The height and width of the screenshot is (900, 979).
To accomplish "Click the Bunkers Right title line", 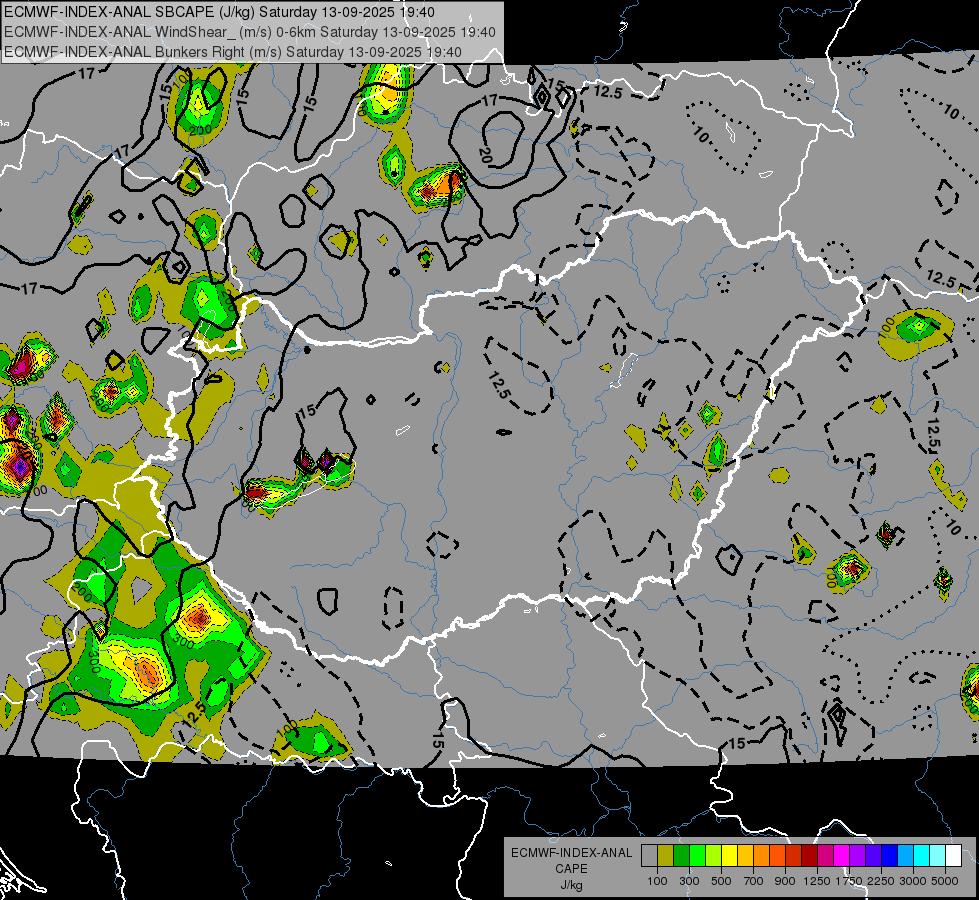I will (233, 52).
